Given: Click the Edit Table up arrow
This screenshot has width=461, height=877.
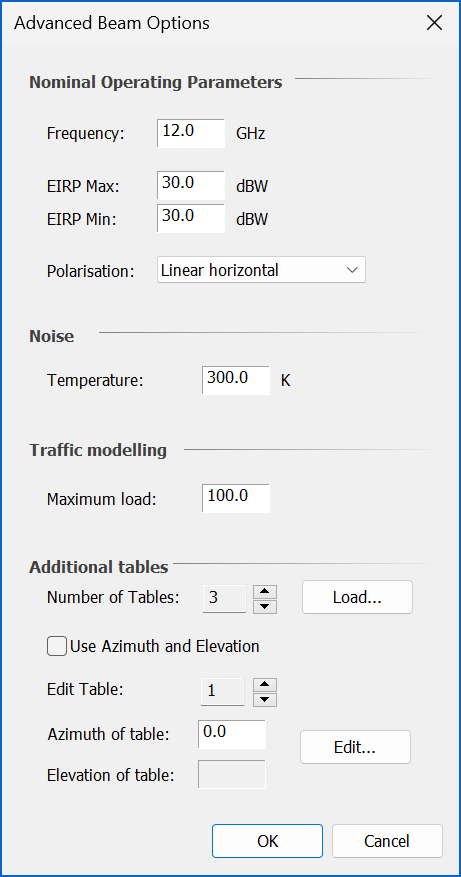Looking at the screenshot, I should pos(265,685).
